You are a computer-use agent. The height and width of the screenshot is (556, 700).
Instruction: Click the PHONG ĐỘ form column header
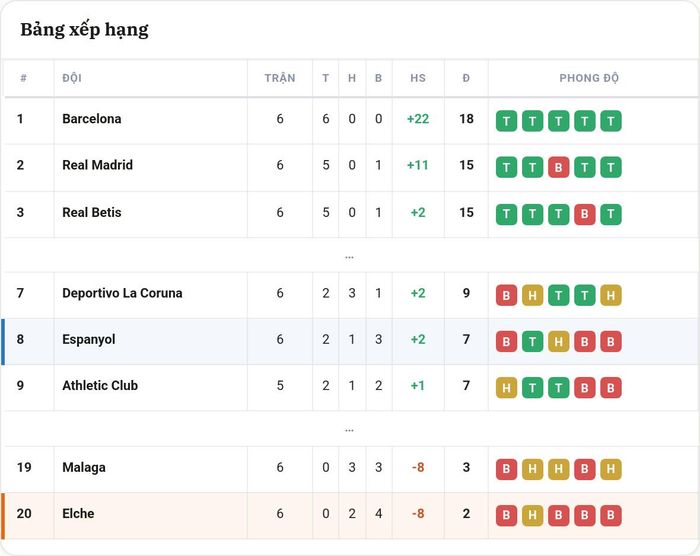589,78
